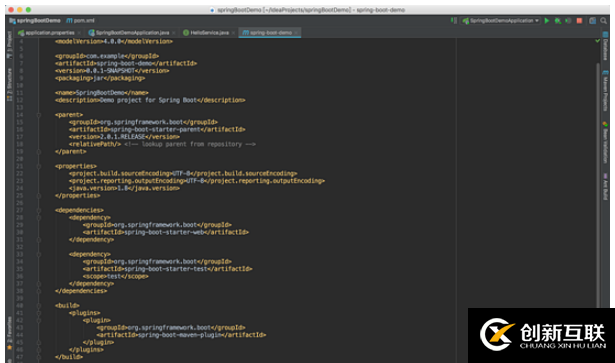Click line number 30 in gutter
615x363 pixels.
[x=20, y=232]
